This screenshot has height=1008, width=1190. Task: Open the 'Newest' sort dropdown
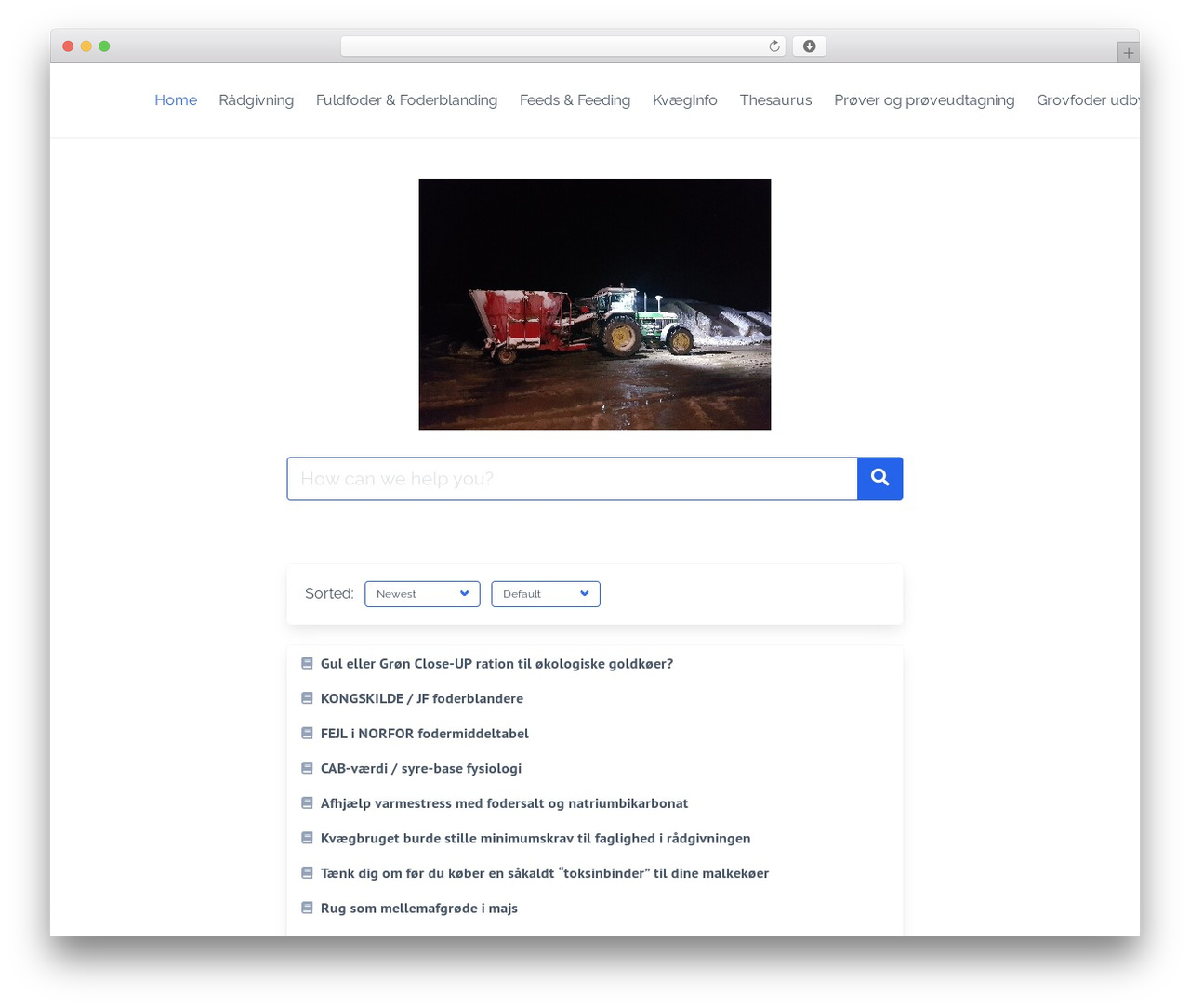(x=422, y=594)
